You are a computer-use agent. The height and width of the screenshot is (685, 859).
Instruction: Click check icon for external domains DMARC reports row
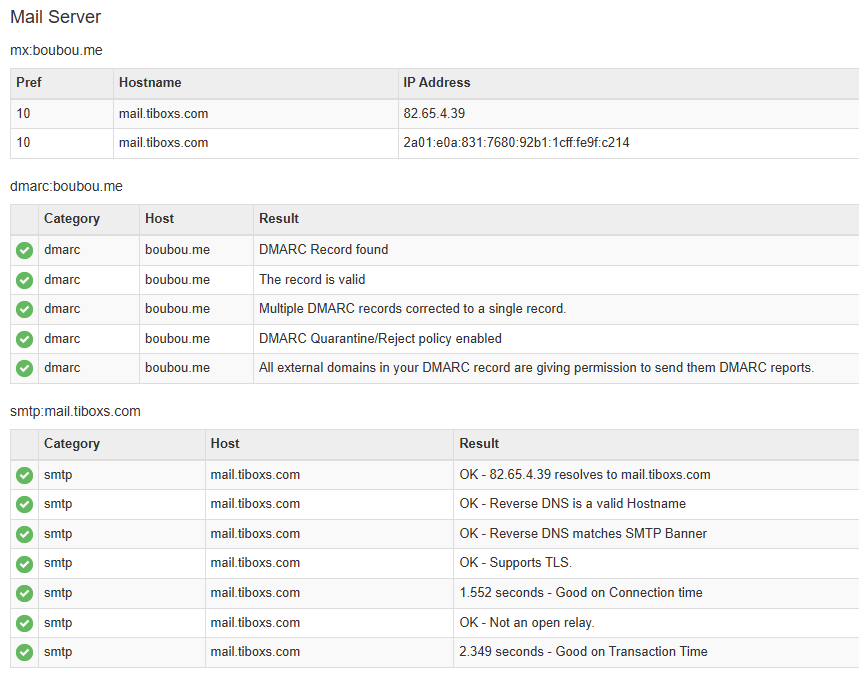(25, 368)
